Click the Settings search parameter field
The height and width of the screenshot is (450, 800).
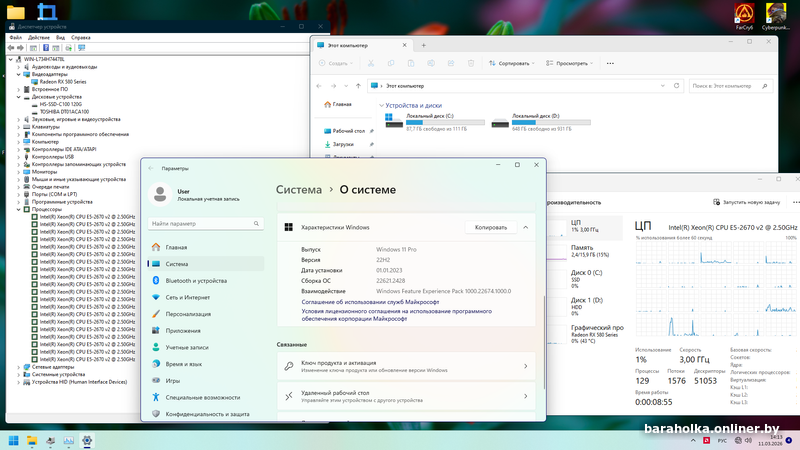tap(205, 224)
